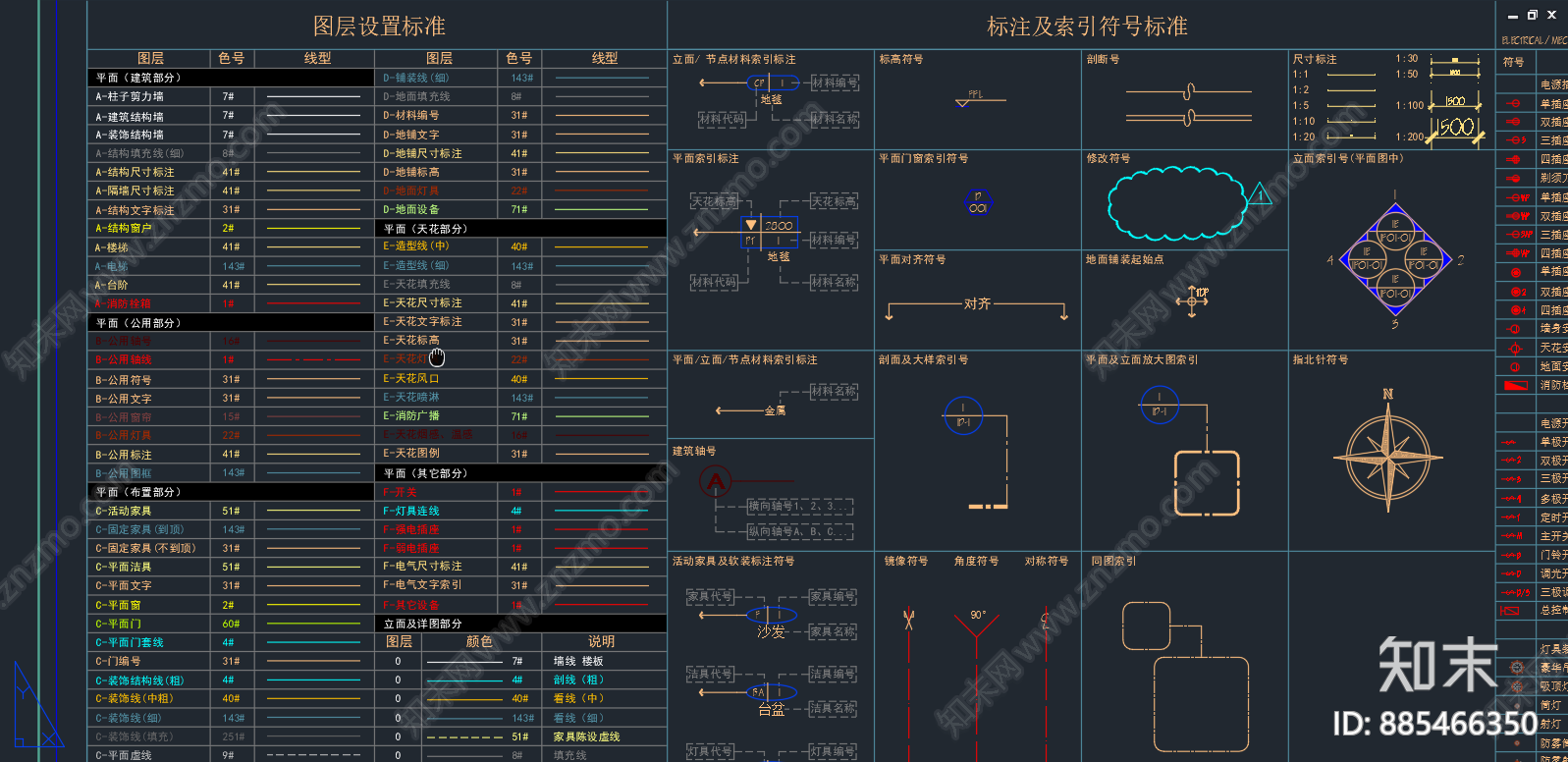Select the enlargement index circle under 平面及立面放大图索引
The width and height of the screenshot is (1568, 762).
coord(1159,405)
